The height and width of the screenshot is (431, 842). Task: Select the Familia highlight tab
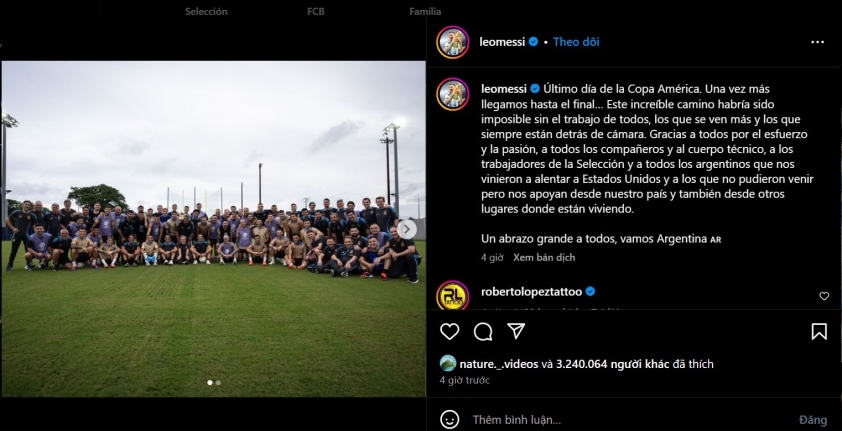425,11
